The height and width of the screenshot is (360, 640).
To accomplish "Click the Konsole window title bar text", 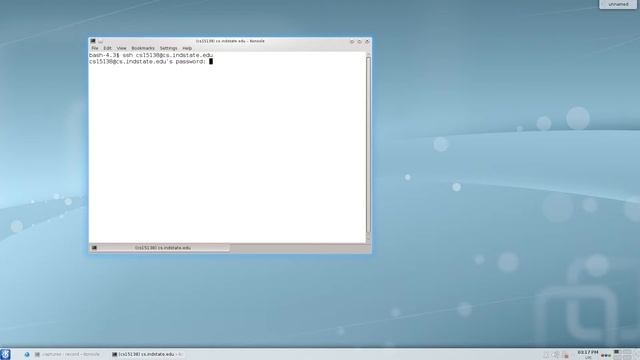I will [230, 41].
